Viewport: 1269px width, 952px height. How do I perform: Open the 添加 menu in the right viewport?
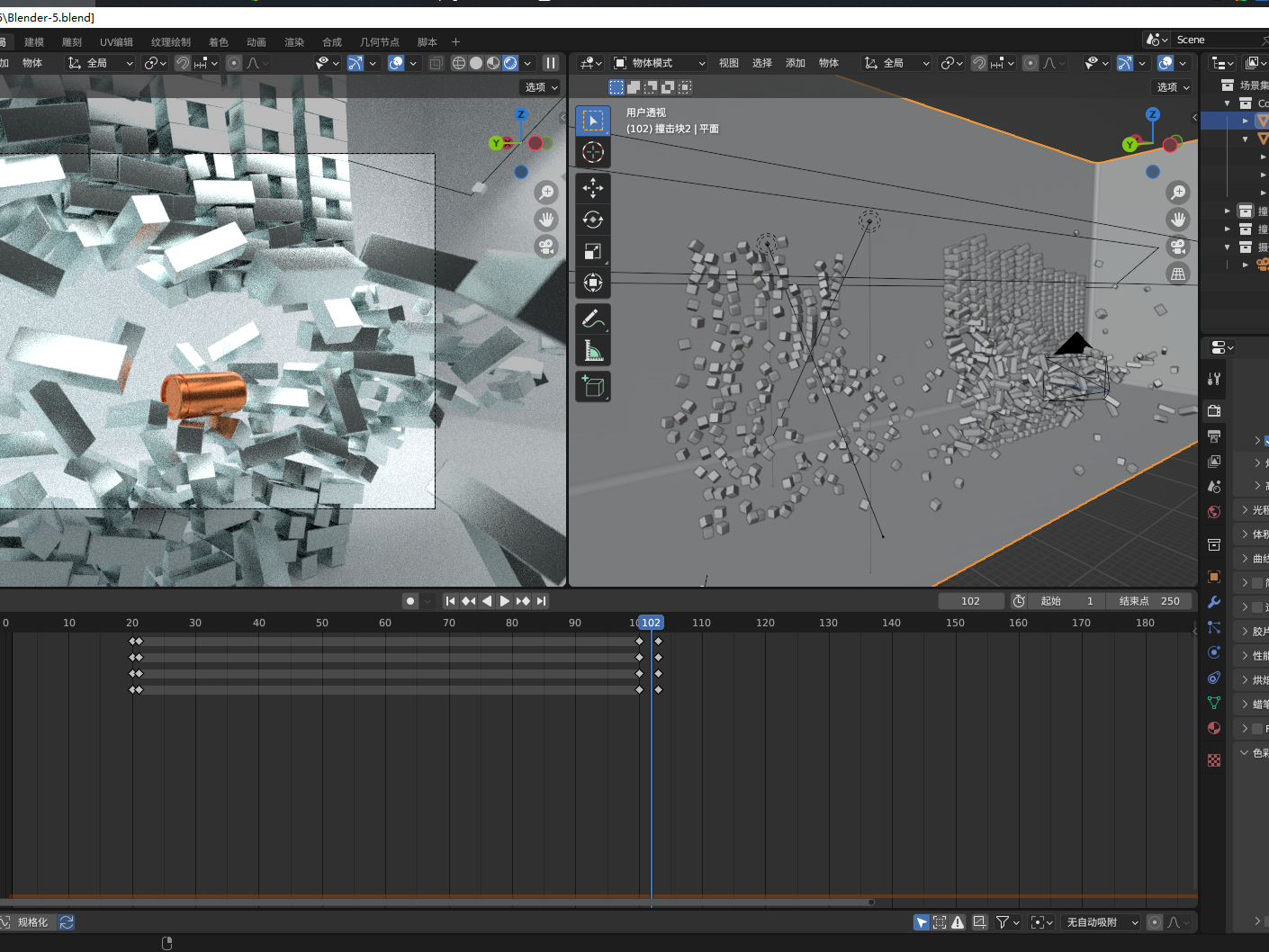[x=796, y=63]
